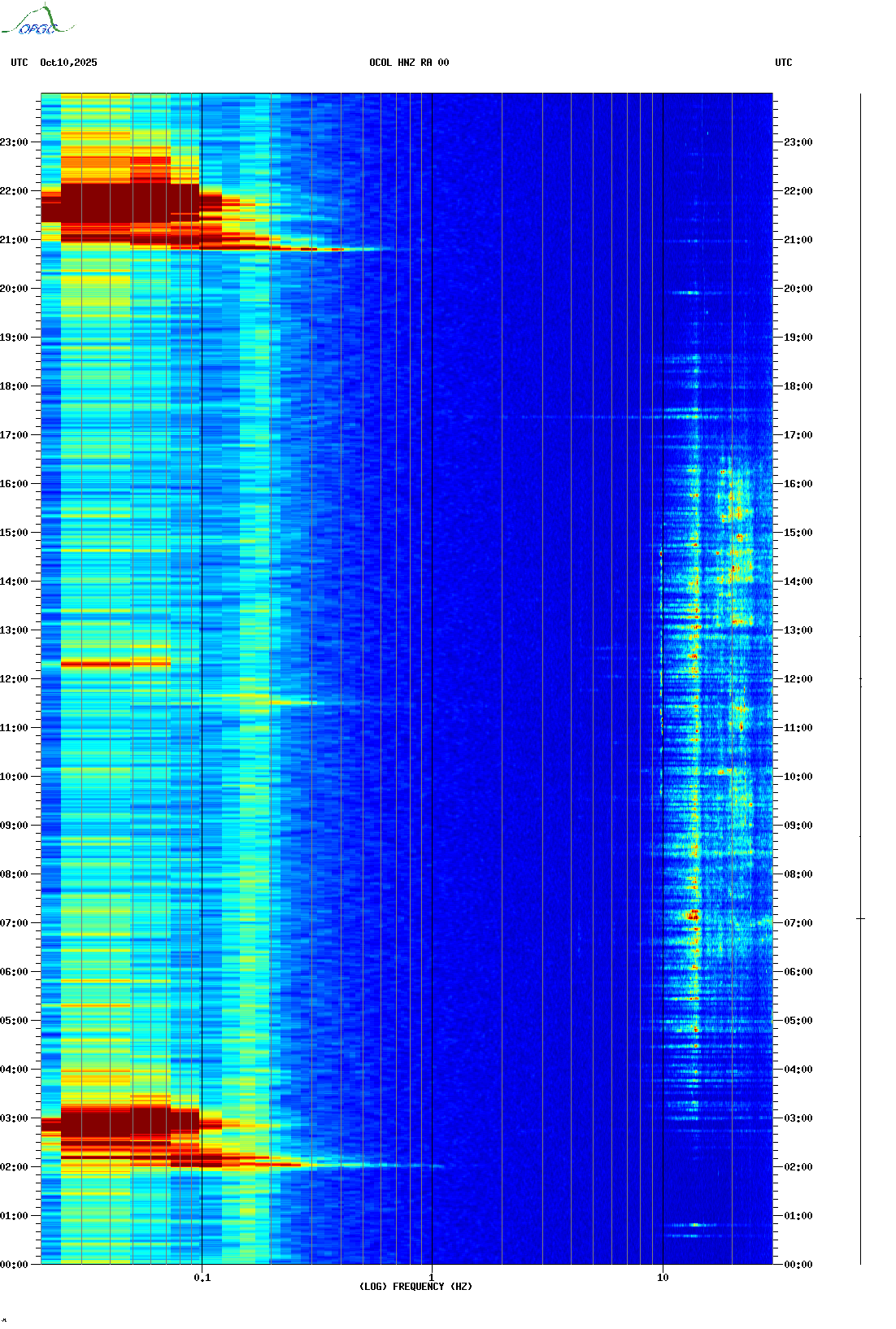Click the left-axis 03:00 time label
Viewport: 896px width, 1329px height.
click(14, 1118)
